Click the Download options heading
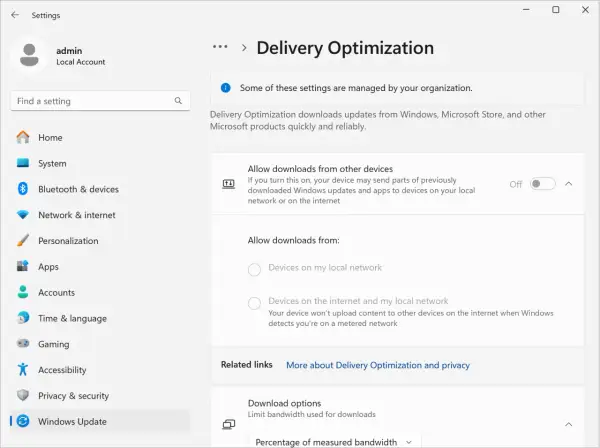Screen dimensions: 600x448 tap(284, 403)
